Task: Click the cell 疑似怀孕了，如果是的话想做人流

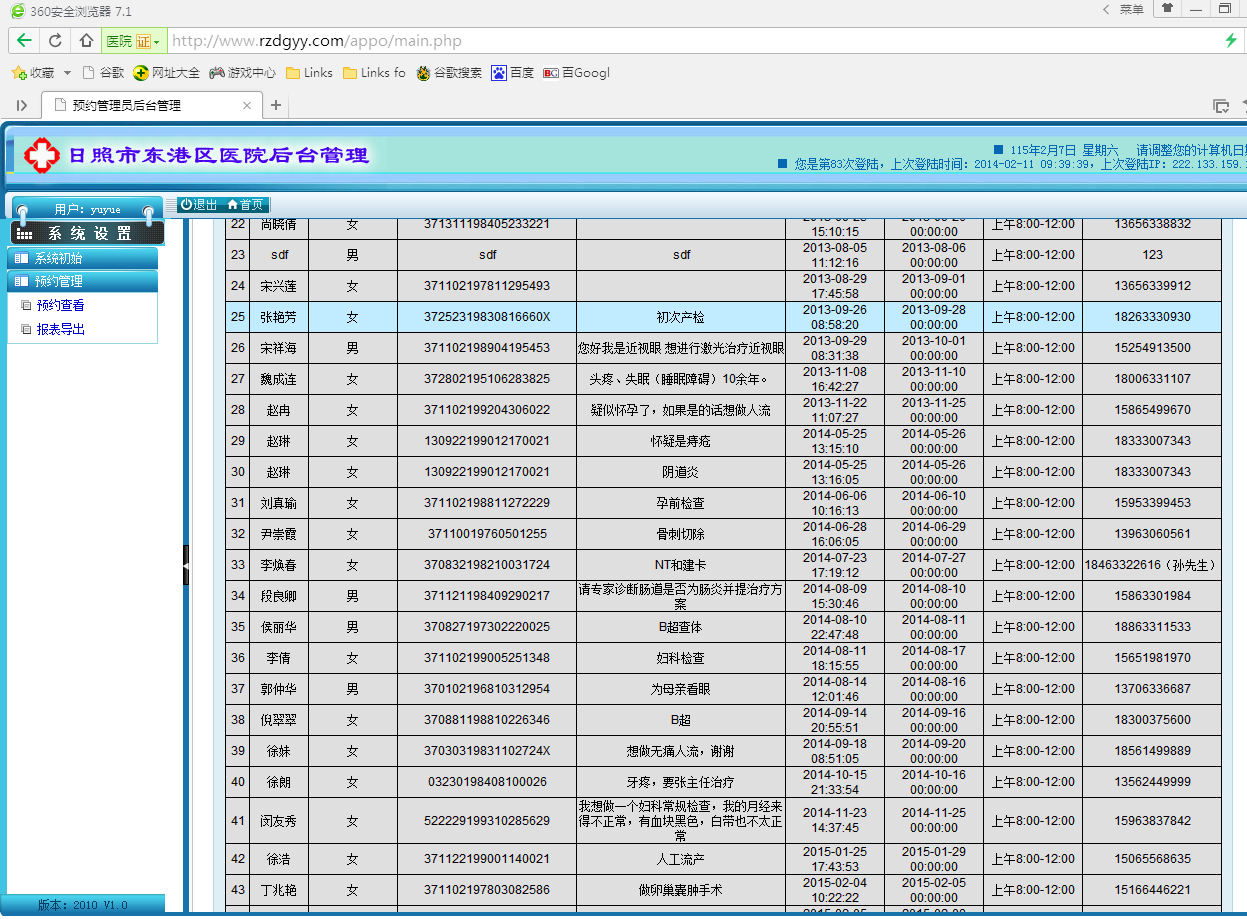Action: click(681, 410)
